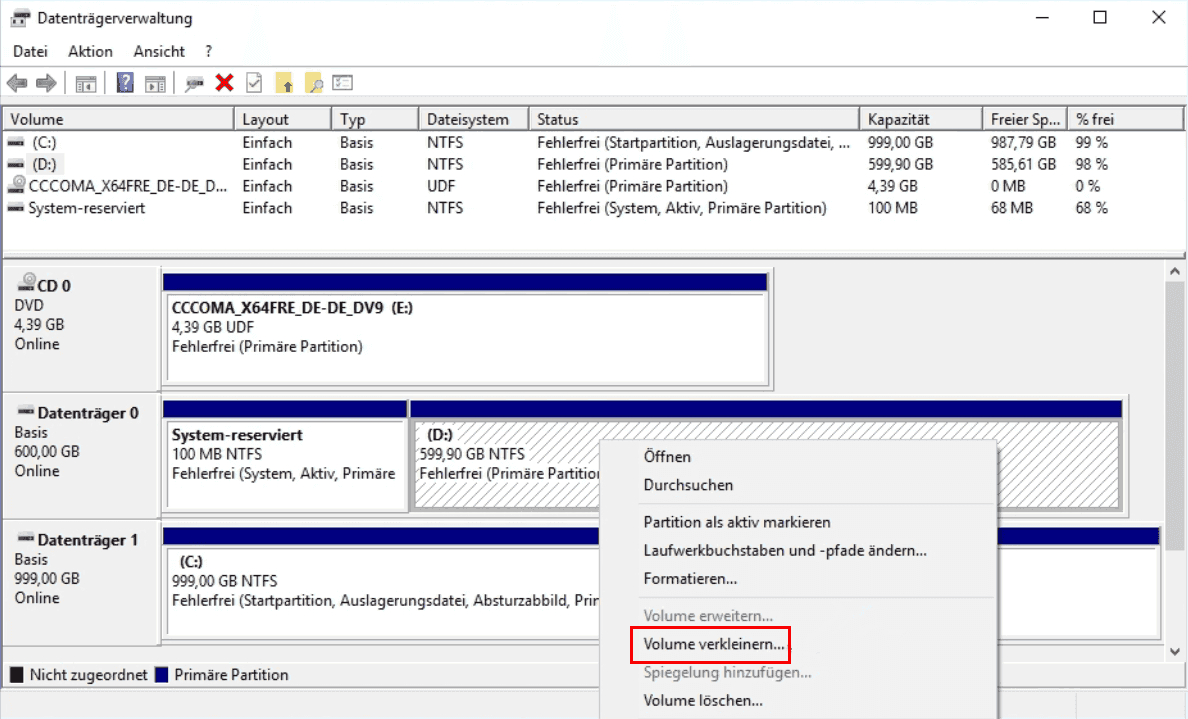
Task: Click the Datenträgerverwaltung title bar app icon
Action: point(20,18)
